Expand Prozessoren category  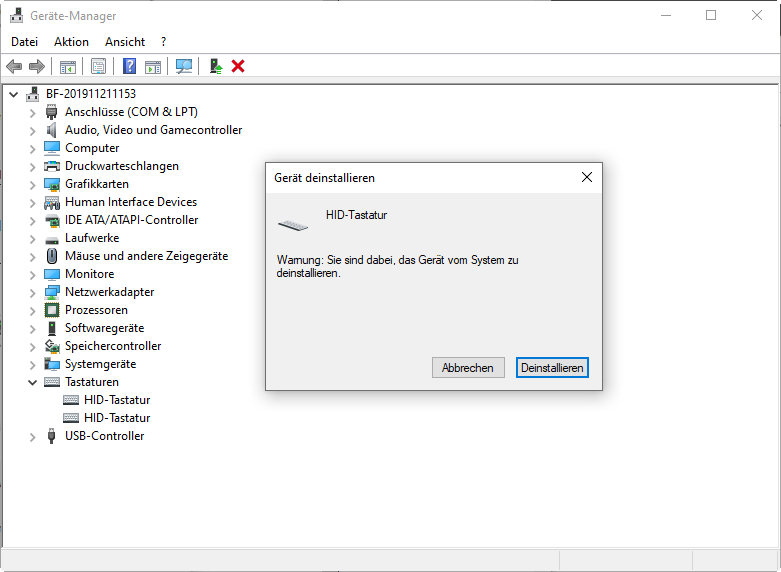tap(32, 310)
